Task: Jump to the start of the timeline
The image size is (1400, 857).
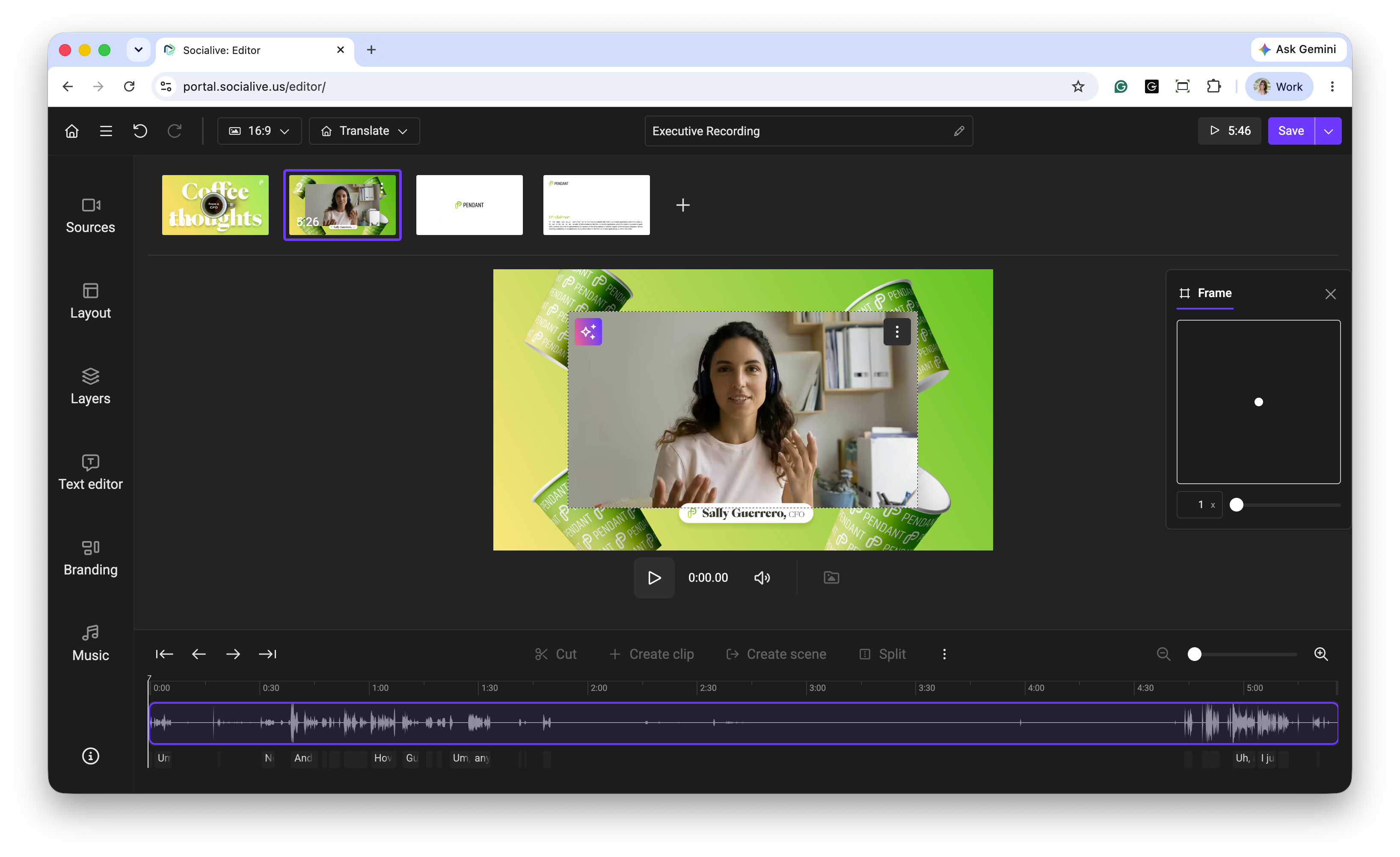Action: tap(164, 654)
